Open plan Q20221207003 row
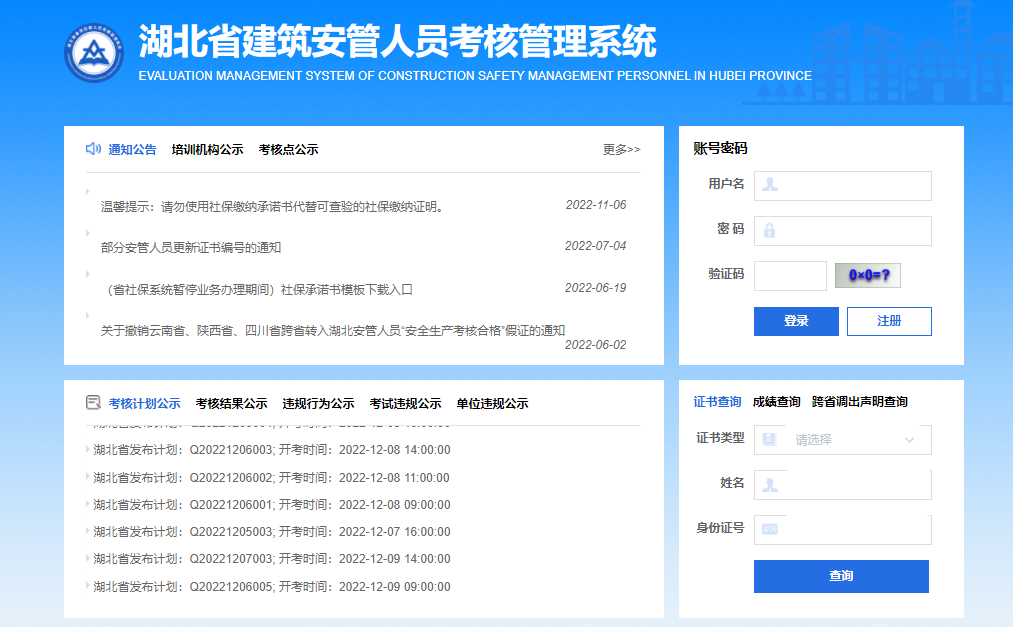 pos(272,559)
